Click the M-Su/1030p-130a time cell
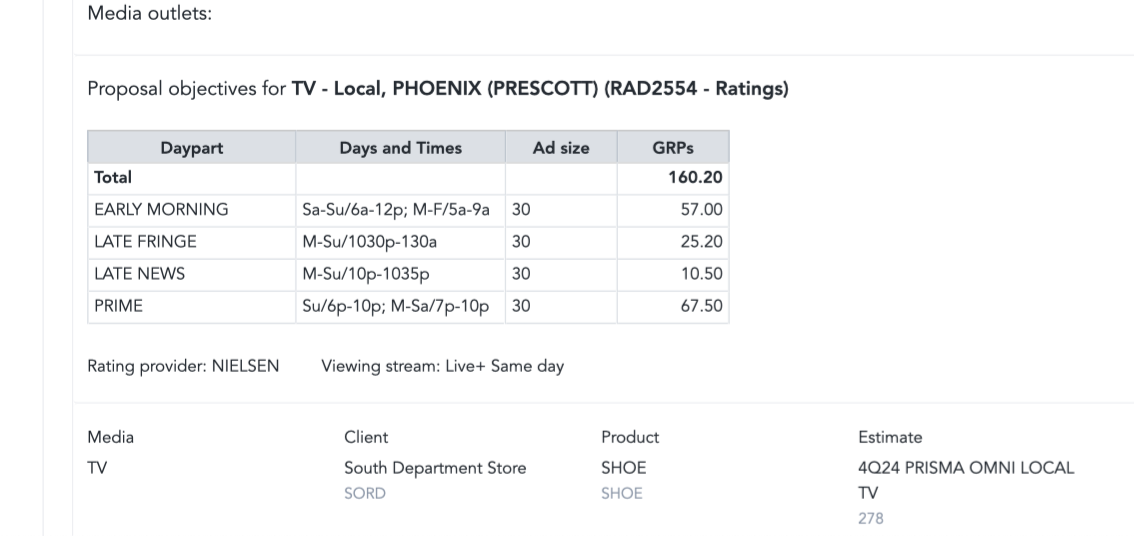This screenshot has width=1134, height=536. pos(400,242)
